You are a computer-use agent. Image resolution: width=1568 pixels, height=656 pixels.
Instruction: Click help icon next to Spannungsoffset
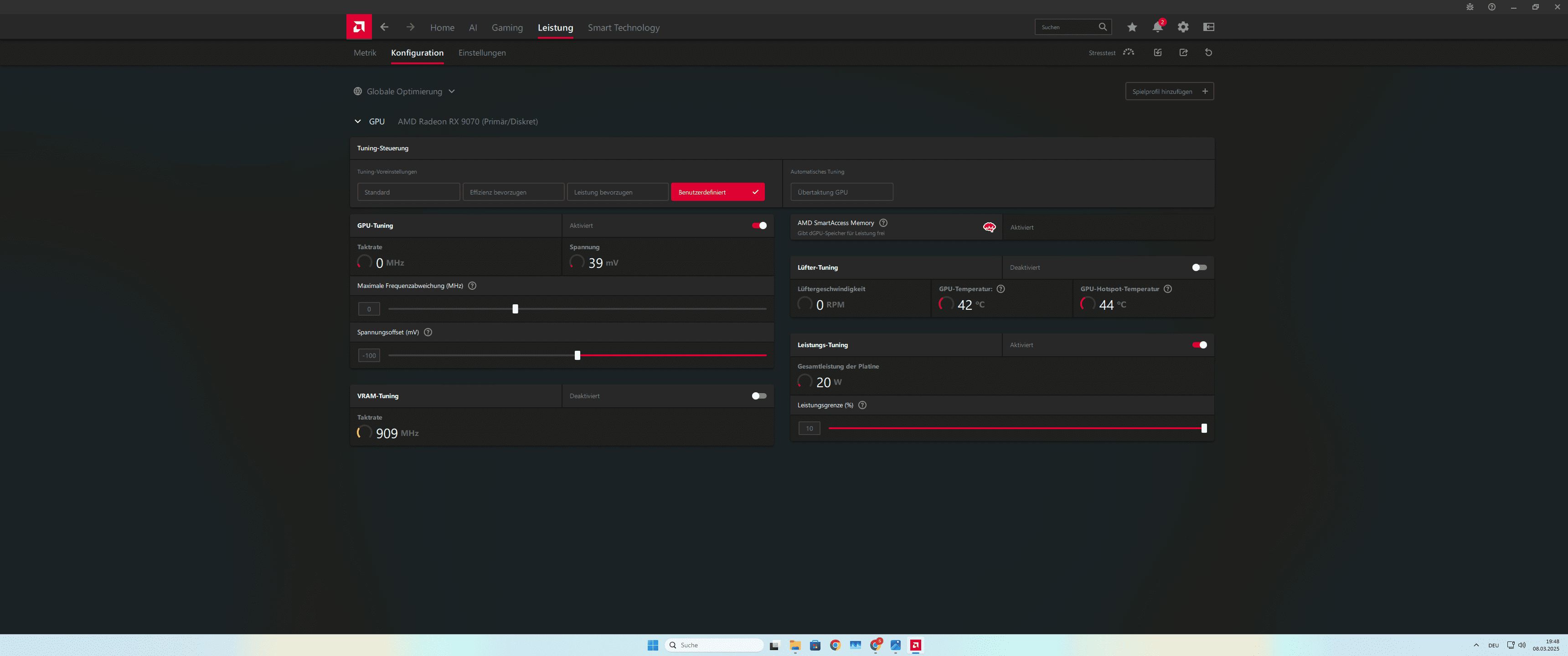point(428,332)
